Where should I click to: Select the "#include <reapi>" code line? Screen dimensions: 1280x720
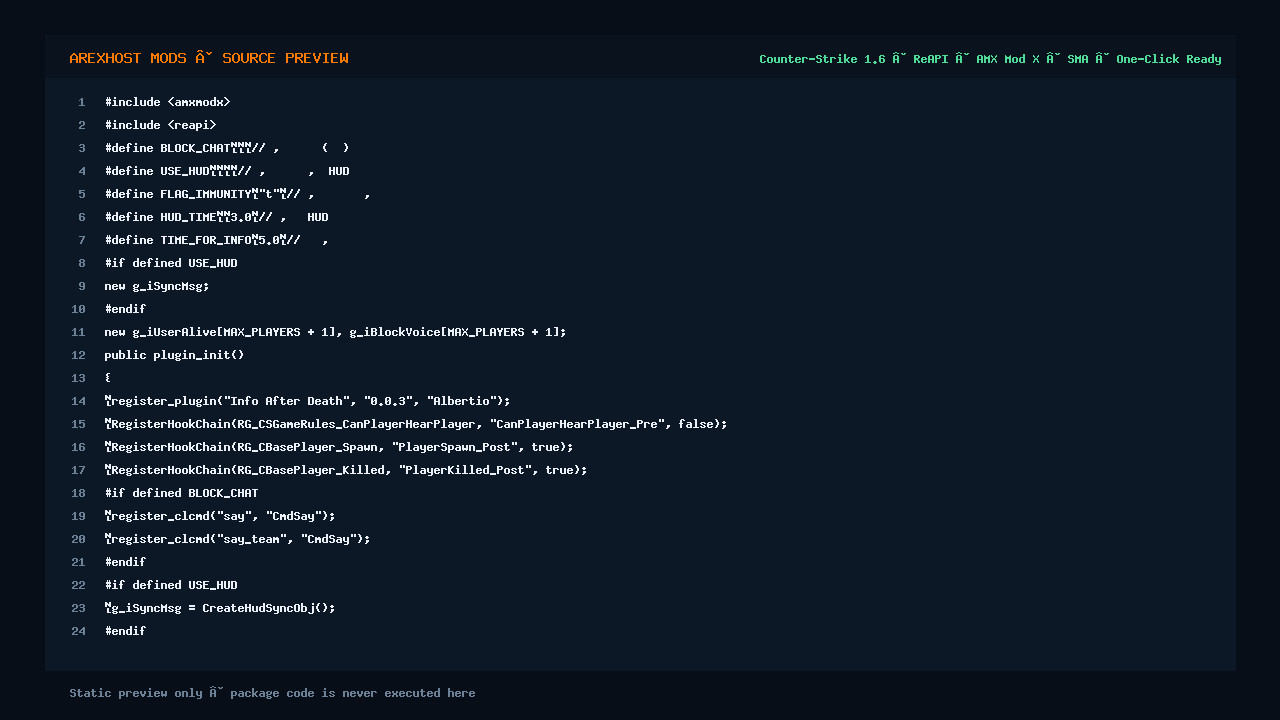[x=161, y=125]
